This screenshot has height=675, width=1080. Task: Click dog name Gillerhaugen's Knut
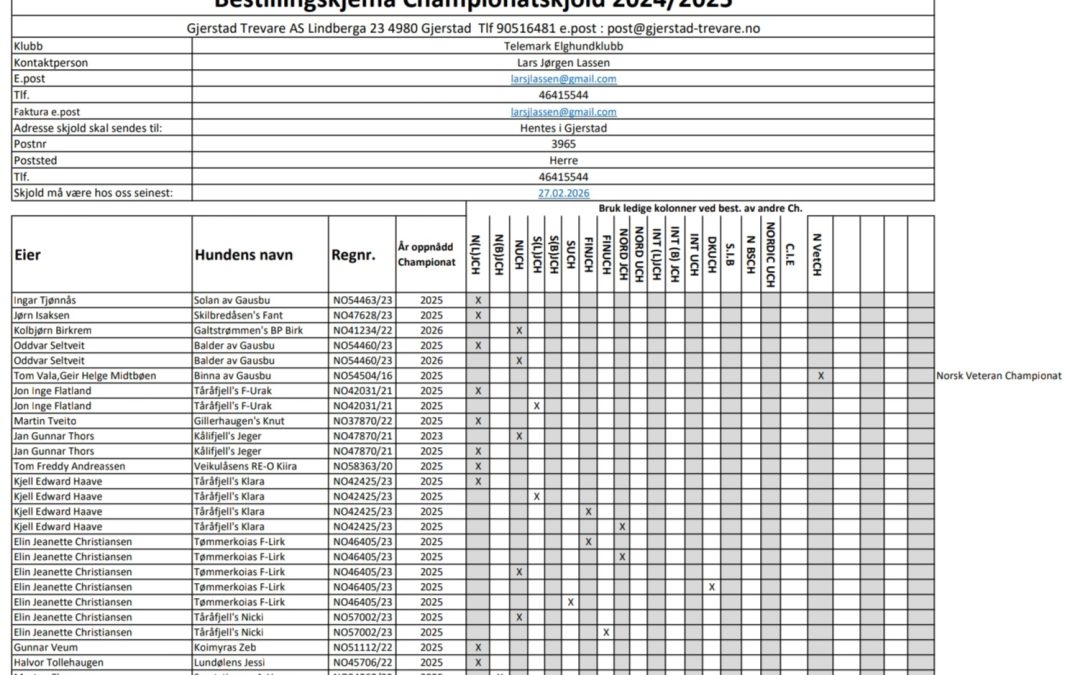tap(239, 421)
